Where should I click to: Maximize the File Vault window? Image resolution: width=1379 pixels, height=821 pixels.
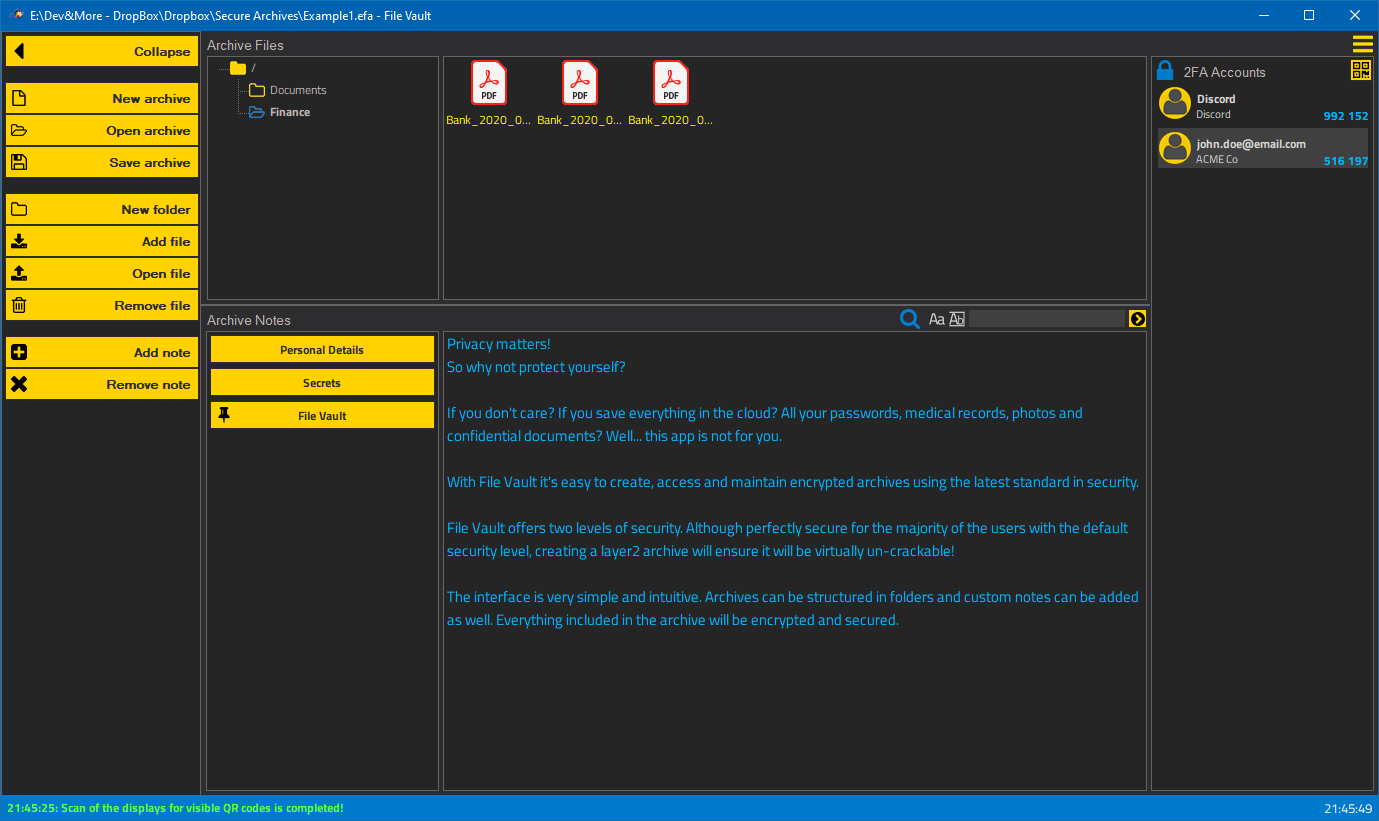point(1309,15)
